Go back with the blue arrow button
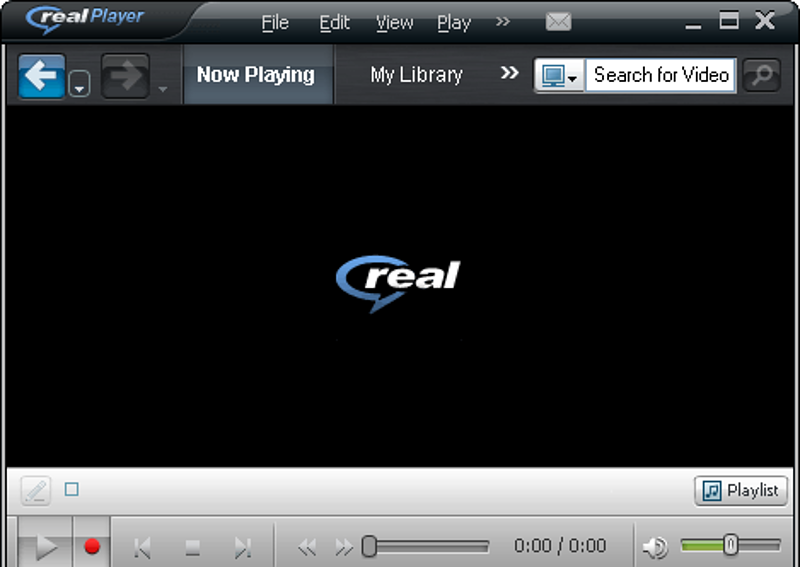 [41, 76]
